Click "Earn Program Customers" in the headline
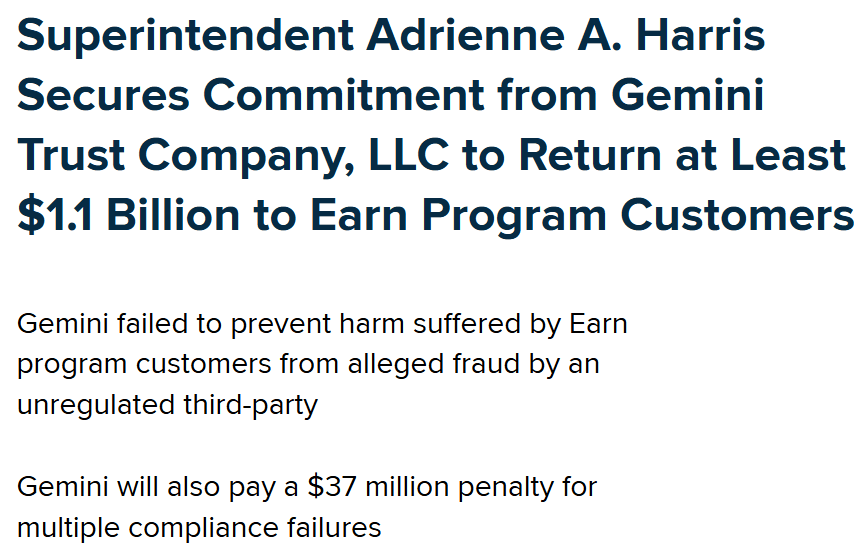Viewport: 864px width, 552px height. point(582,215)
